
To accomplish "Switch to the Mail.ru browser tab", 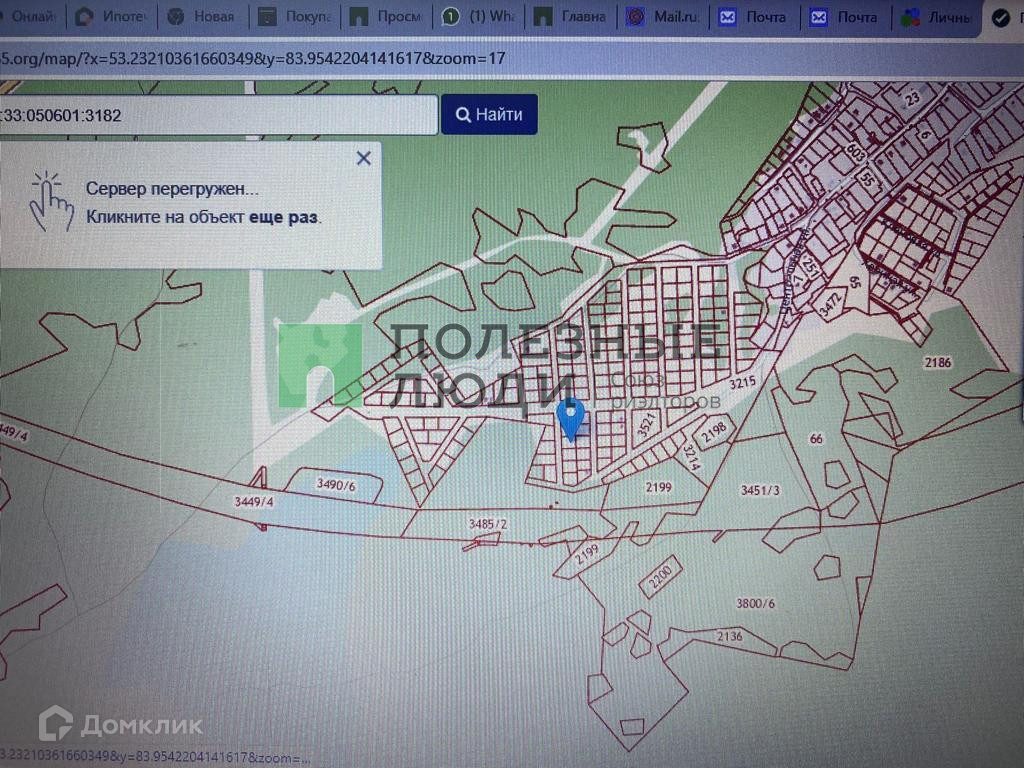I will pyautogui.click(x=662, y=16).
